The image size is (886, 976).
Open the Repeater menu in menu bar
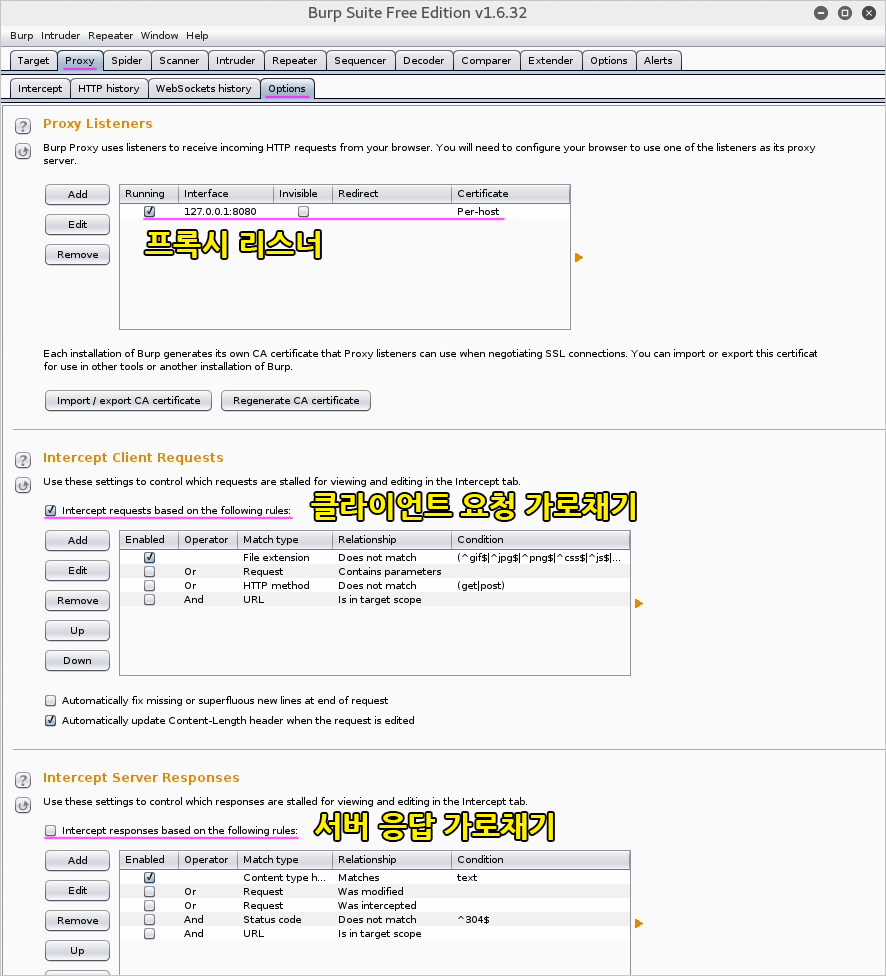(110, 35)
